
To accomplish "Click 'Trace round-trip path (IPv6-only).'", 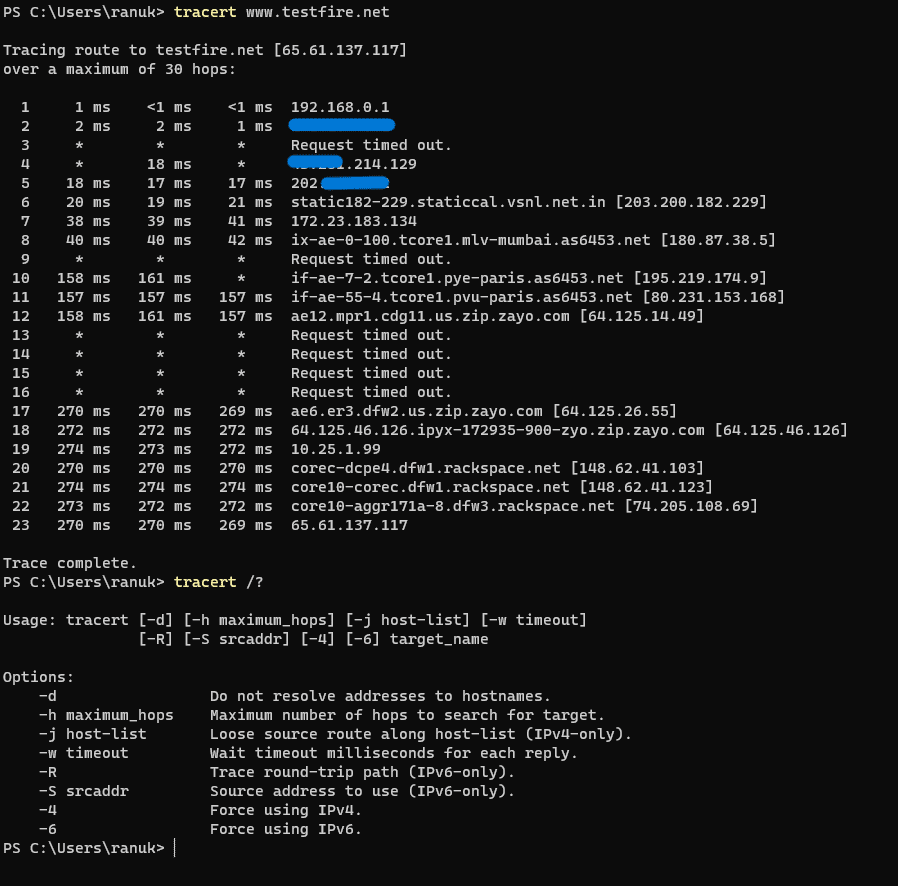I will [362, 772].
